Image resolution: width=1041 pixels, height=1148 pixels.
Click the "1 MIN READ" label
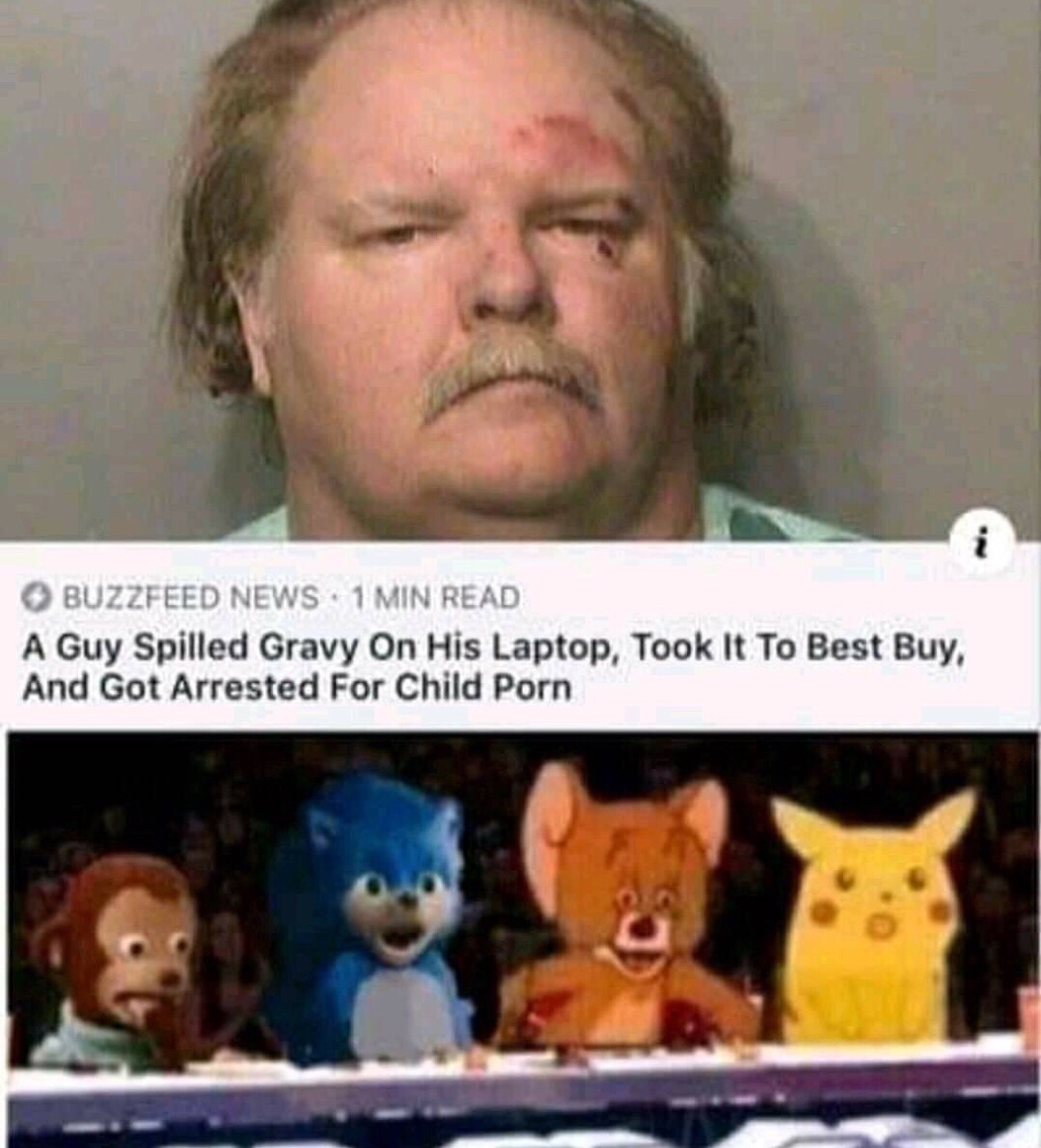click(436, 598)
